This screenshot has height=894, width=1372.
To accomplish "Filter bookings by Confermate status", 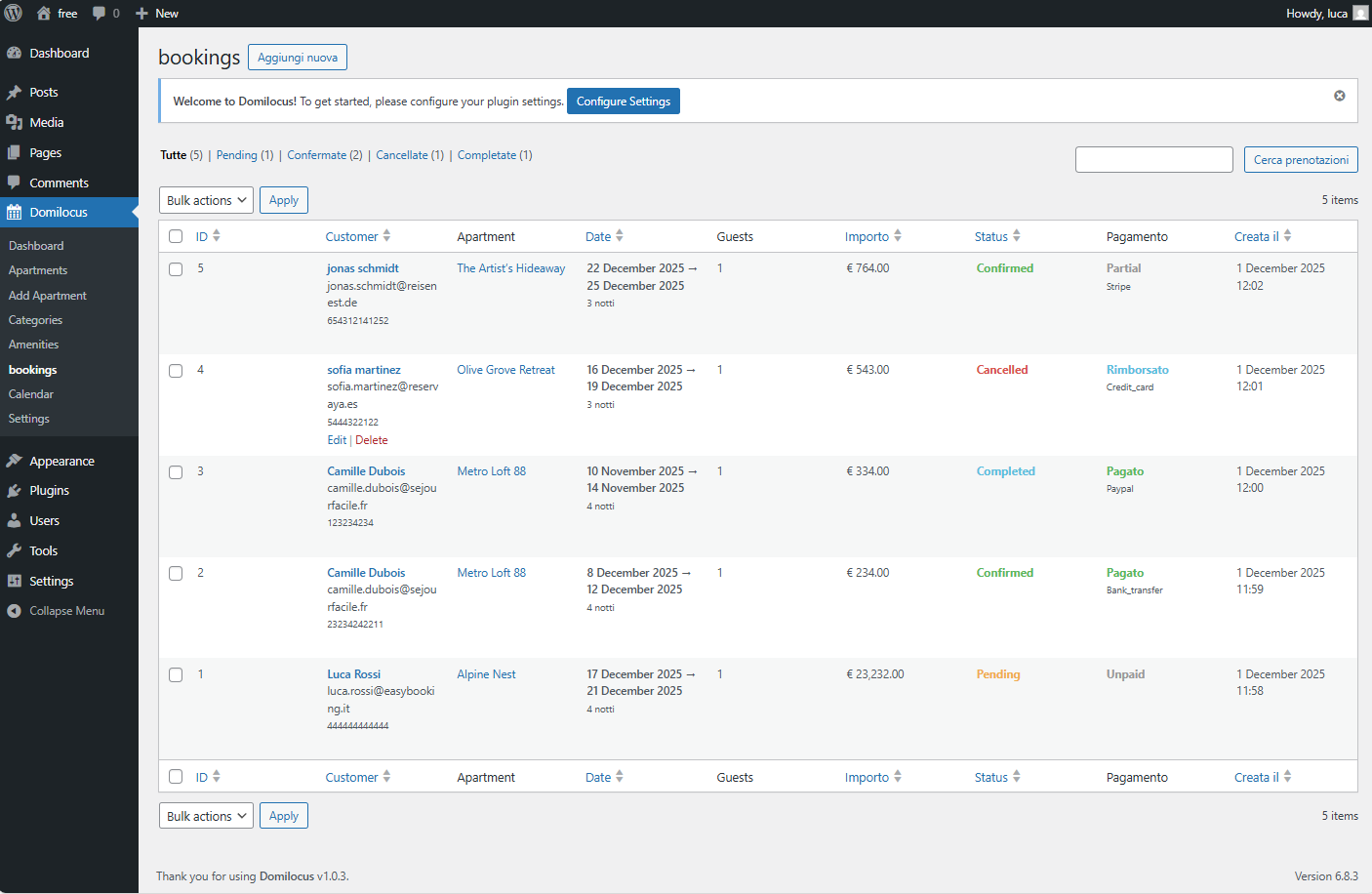I will [316, 155].
